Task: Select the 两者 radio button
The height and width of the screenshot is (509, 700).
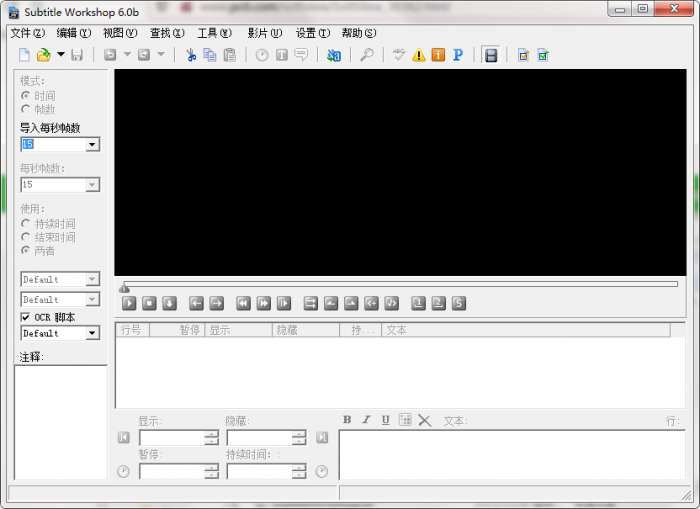Action: (25, 250)
